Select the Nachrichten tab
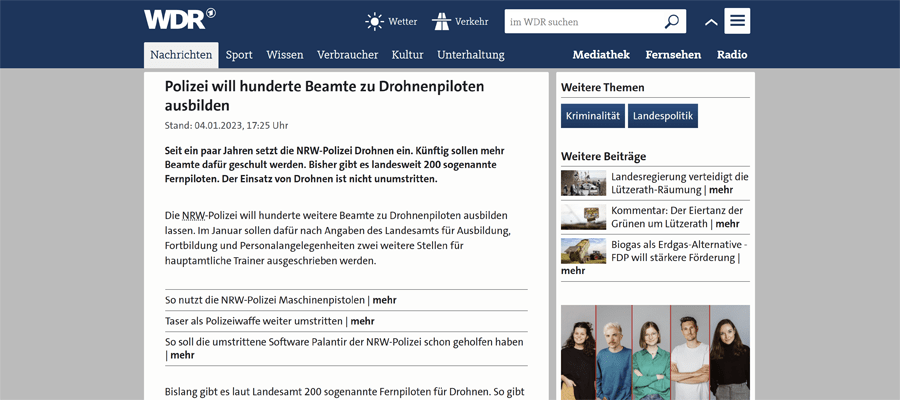 (181, 55)
